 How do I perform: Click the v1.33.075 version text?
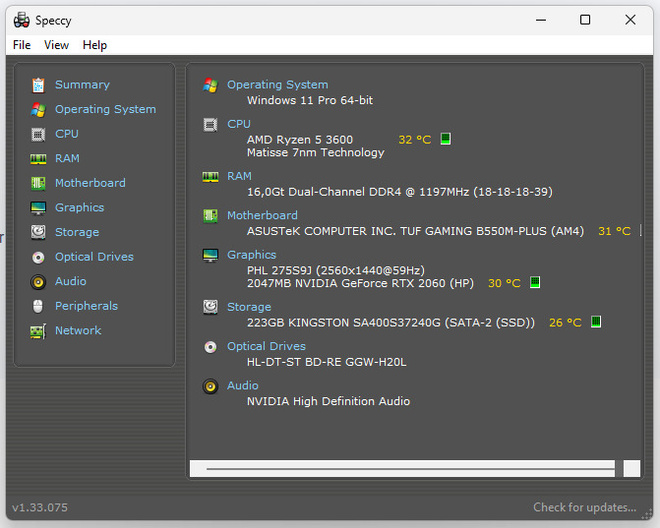coord(40,507)
